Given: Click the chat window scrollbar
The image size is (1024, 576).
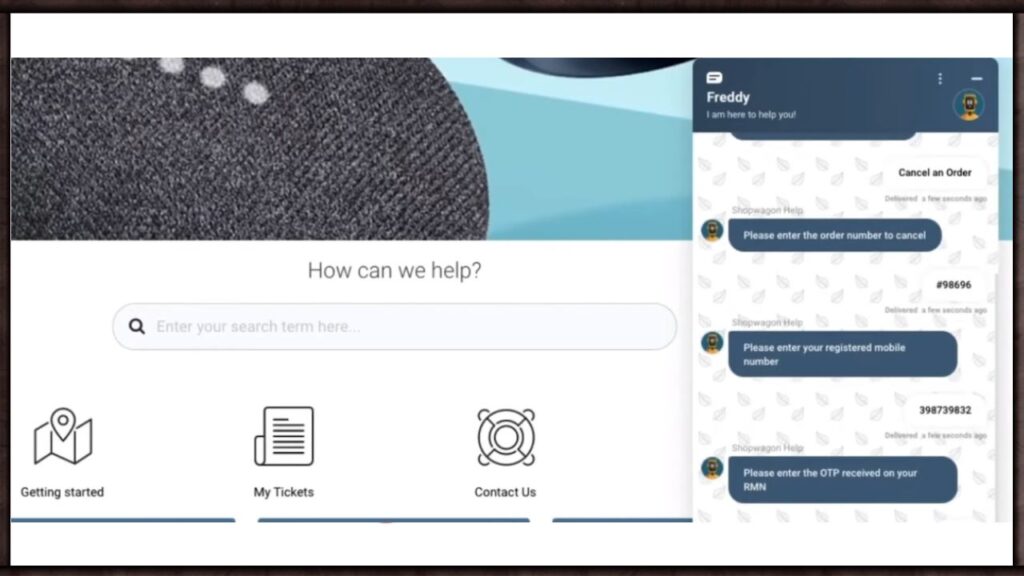Looking at the screenshot, I should (x=995, y=398).
